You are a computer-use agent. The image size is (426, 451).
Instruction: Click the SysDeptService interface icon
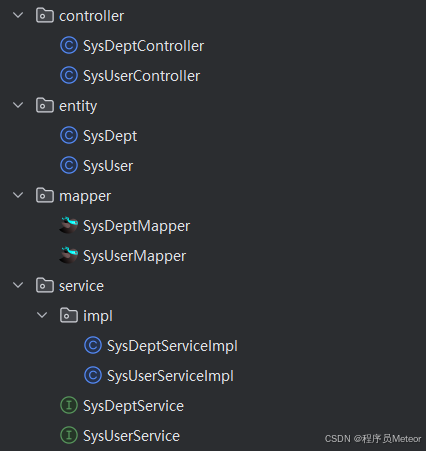coord(69,406)
